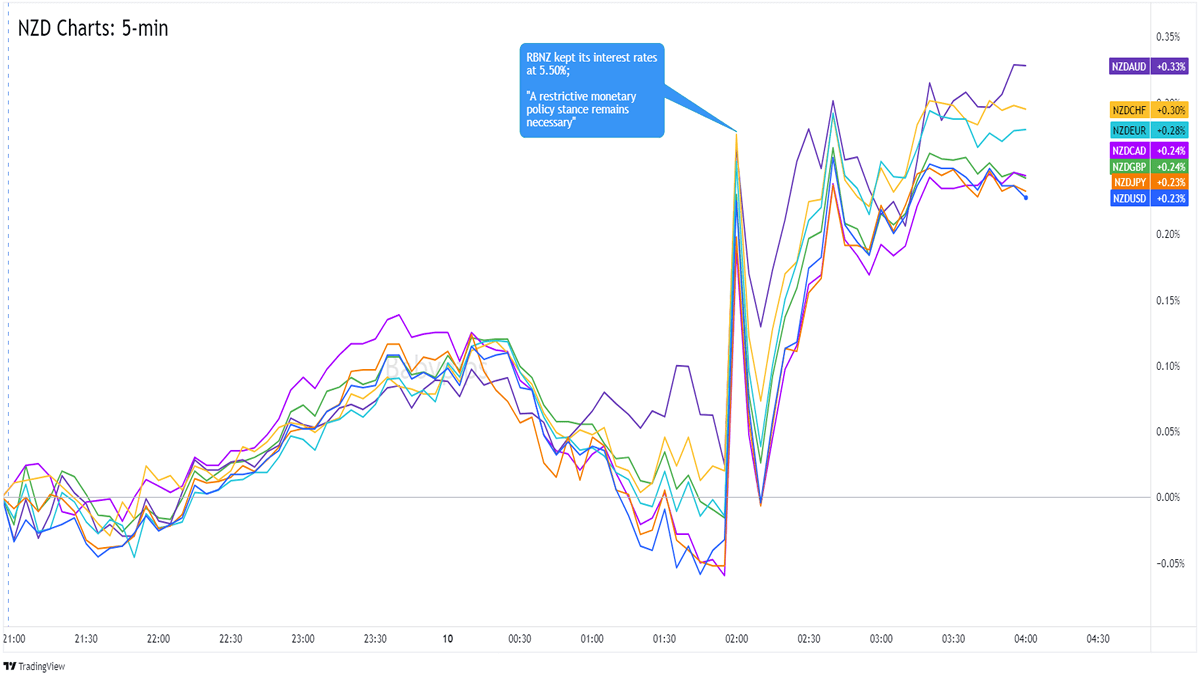The width and height of the screenshot is (1200, 675).
Task: Click the 0.10% price scale label
Action: (x=1168, y=366)
